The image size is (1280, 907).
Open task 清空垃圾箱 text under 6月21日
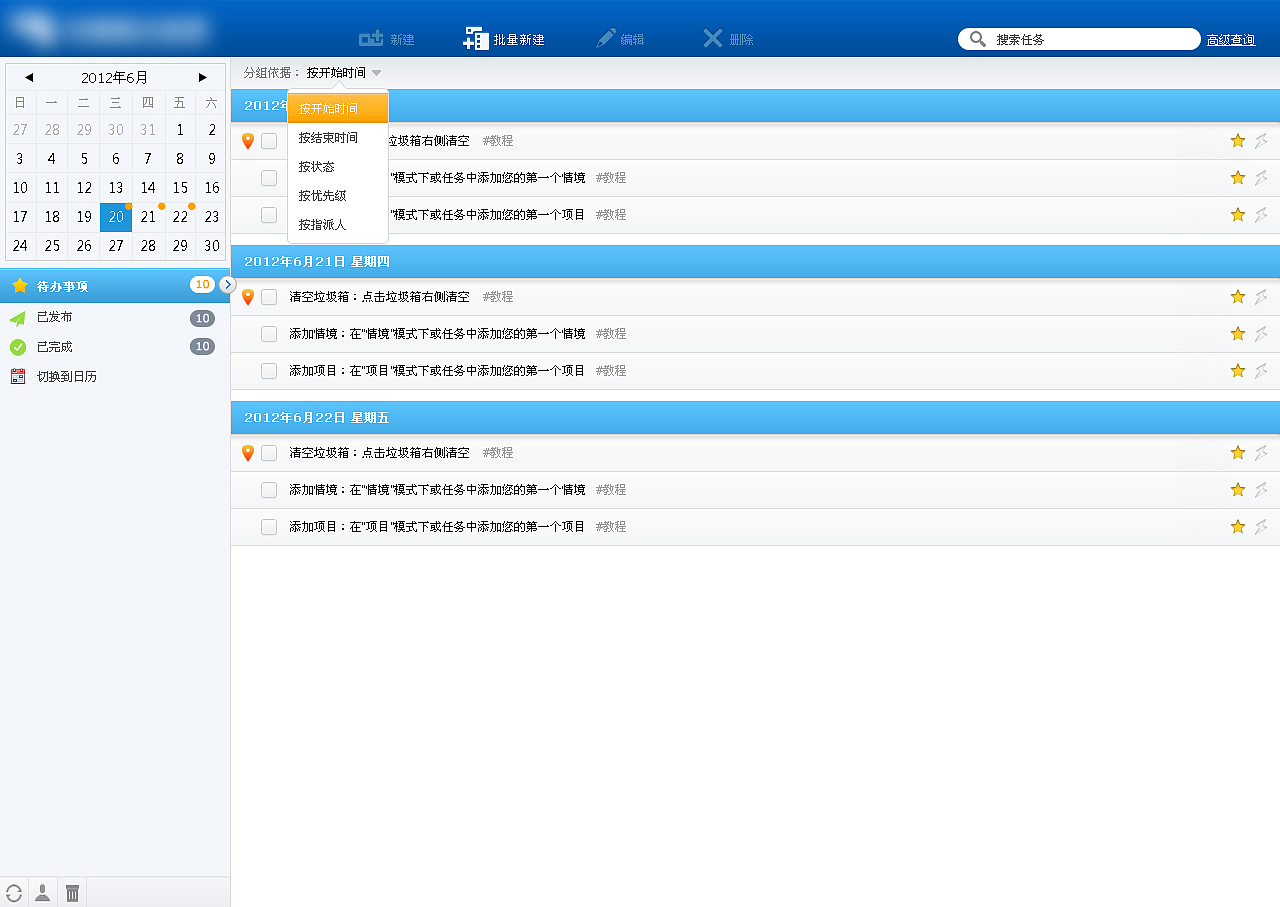379,297
